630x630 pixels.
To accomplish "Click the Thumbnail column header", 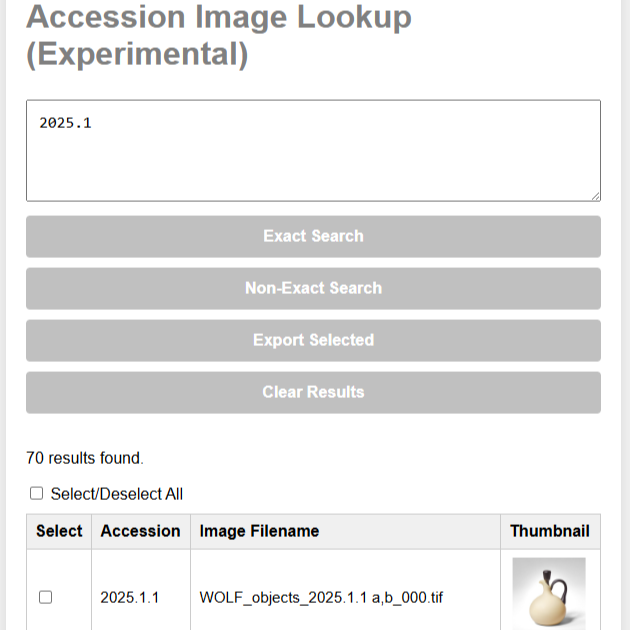I will click(x=549, y=531).
